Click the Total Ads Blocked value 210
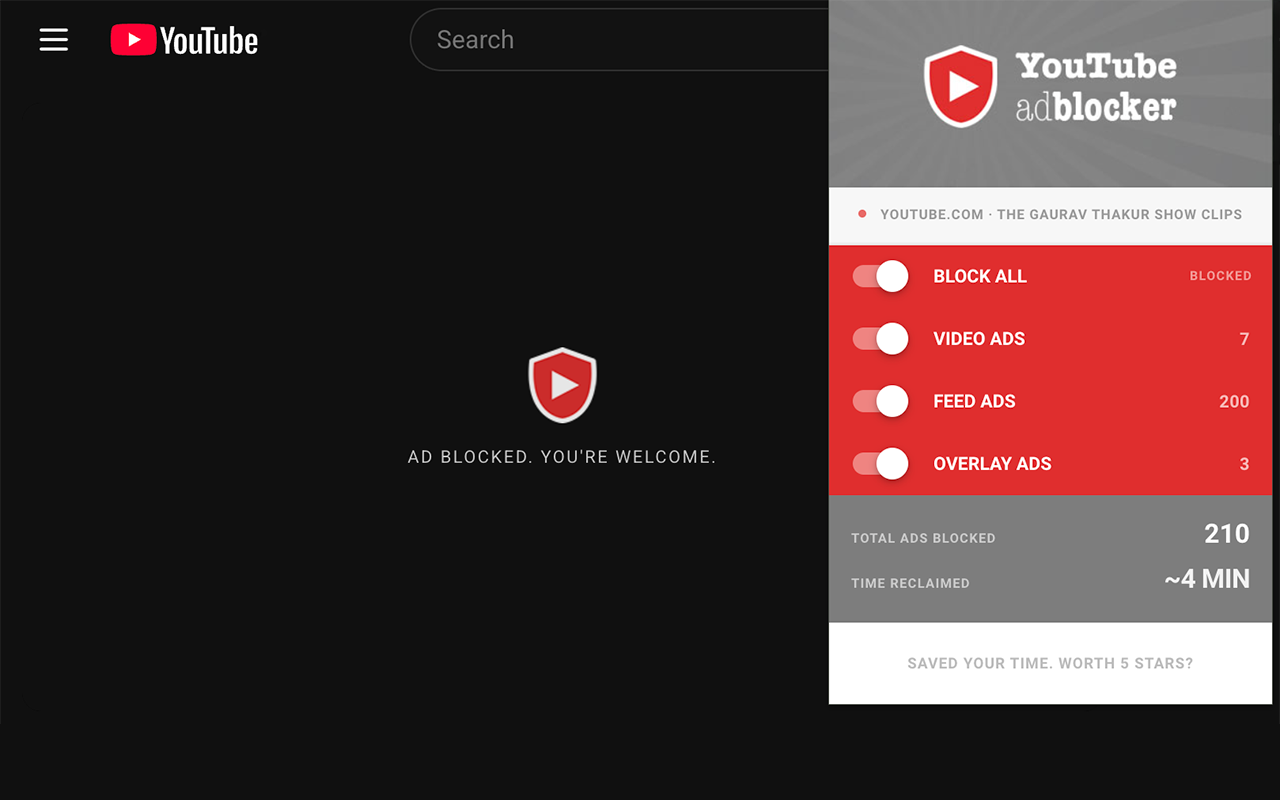The width and height of the screenshot is (1280, 800). 1227,533
